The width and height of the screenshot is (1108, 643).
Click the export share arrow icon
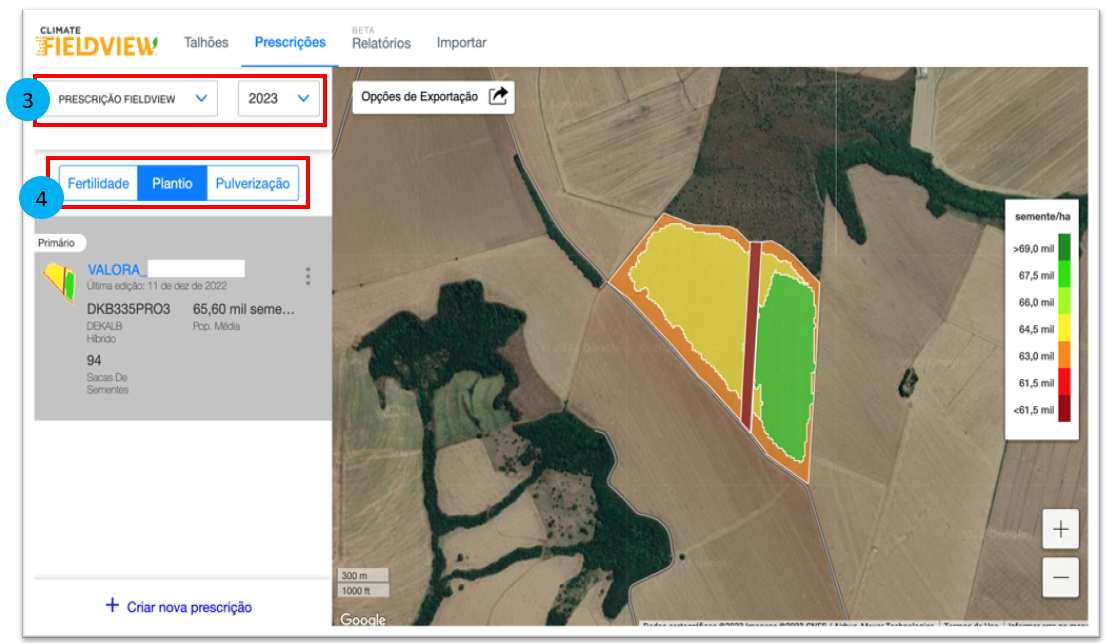pos(498,96)
